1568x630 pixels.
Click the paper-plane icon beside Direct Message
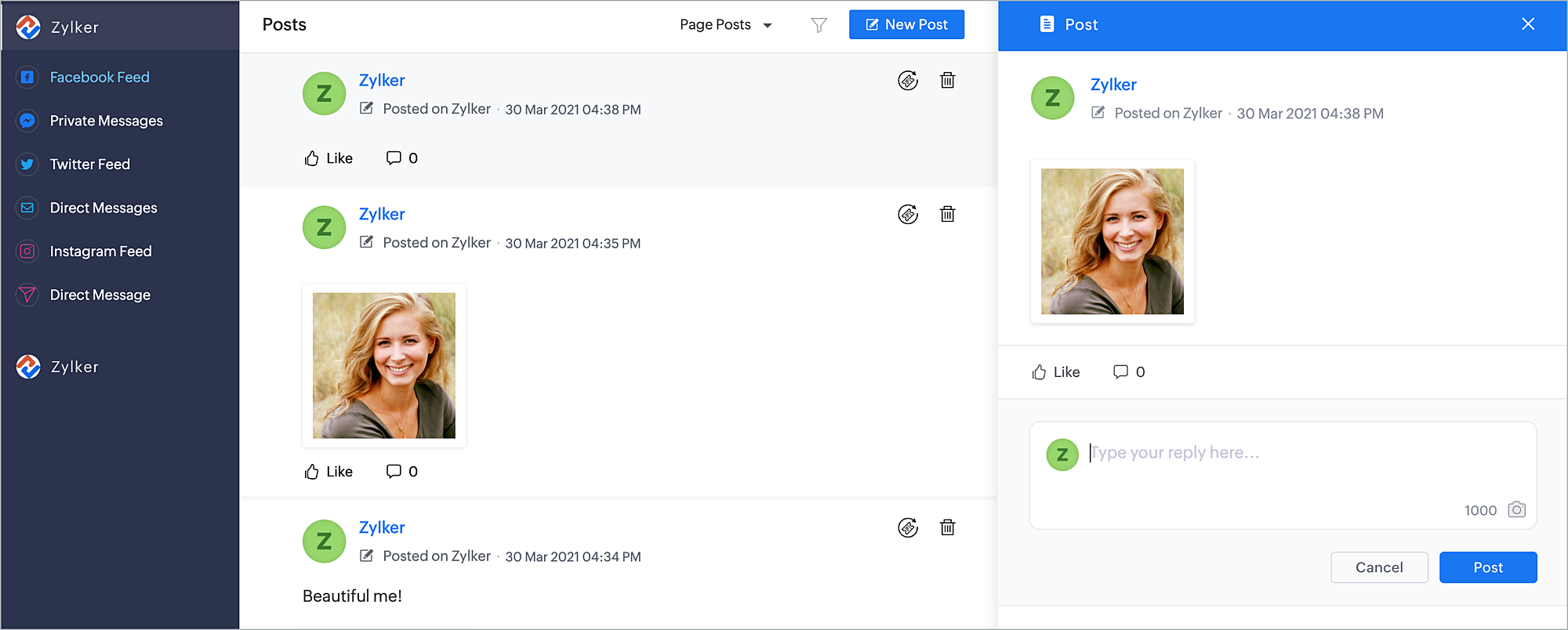pos(27,295)
